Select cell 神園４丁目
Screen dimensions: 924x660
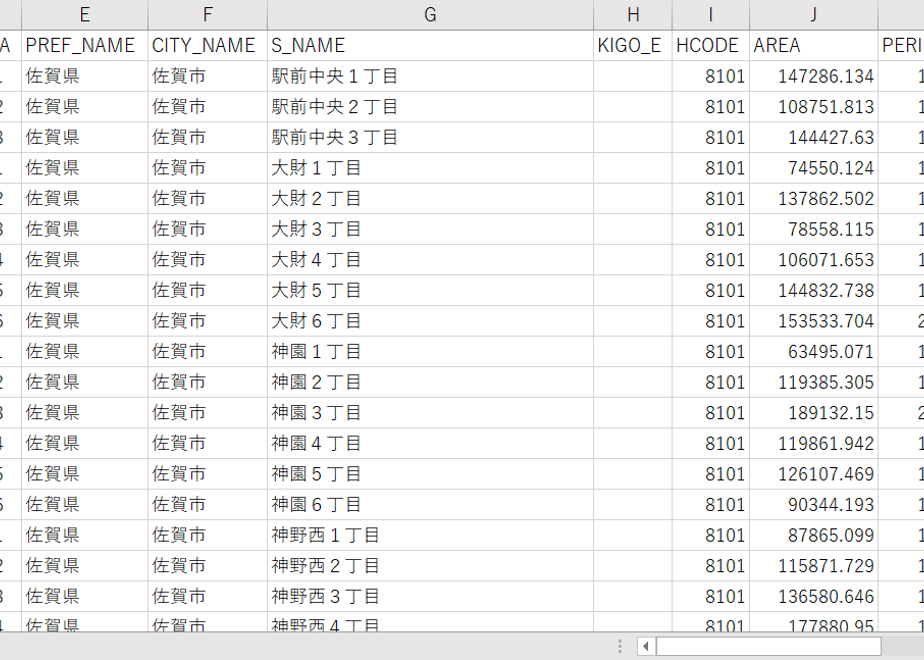430,444
